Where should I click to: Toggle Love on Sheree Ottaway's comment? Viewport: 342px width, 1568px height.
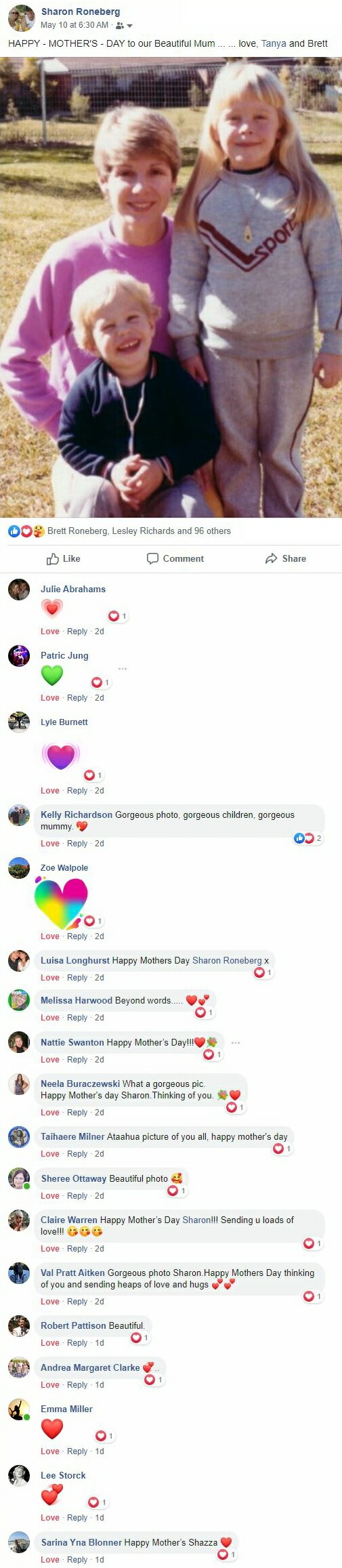(50, 1195)
